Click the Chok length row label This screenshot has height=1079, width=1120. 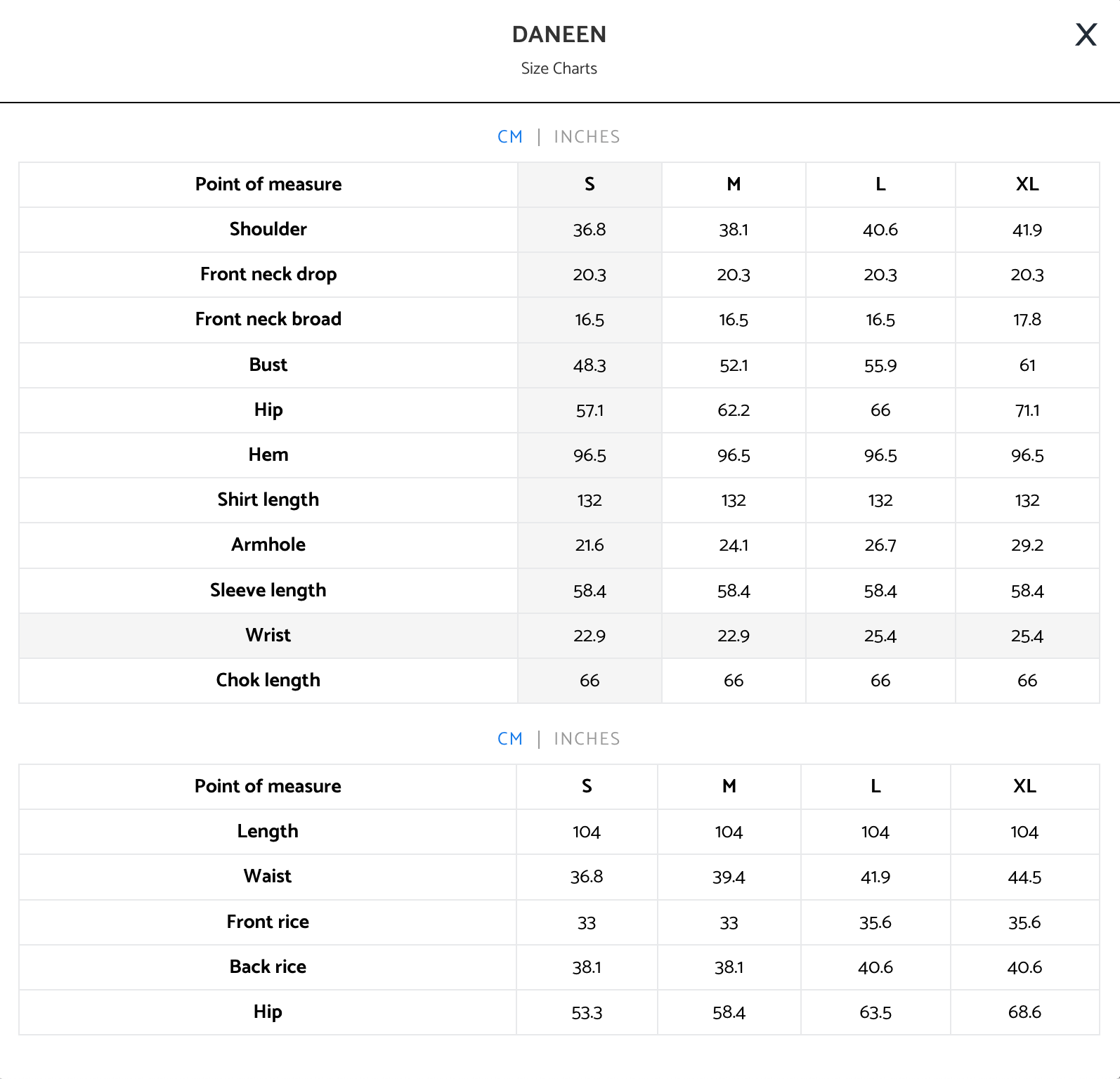pyautogui.click(x=268, y=681)
